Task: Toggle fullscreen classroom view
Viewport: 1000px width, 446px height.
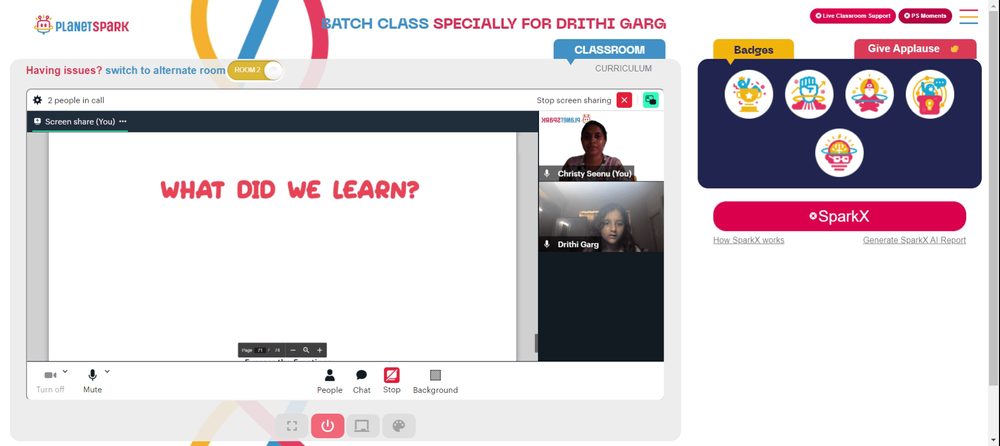Action: tap(292, 426)
